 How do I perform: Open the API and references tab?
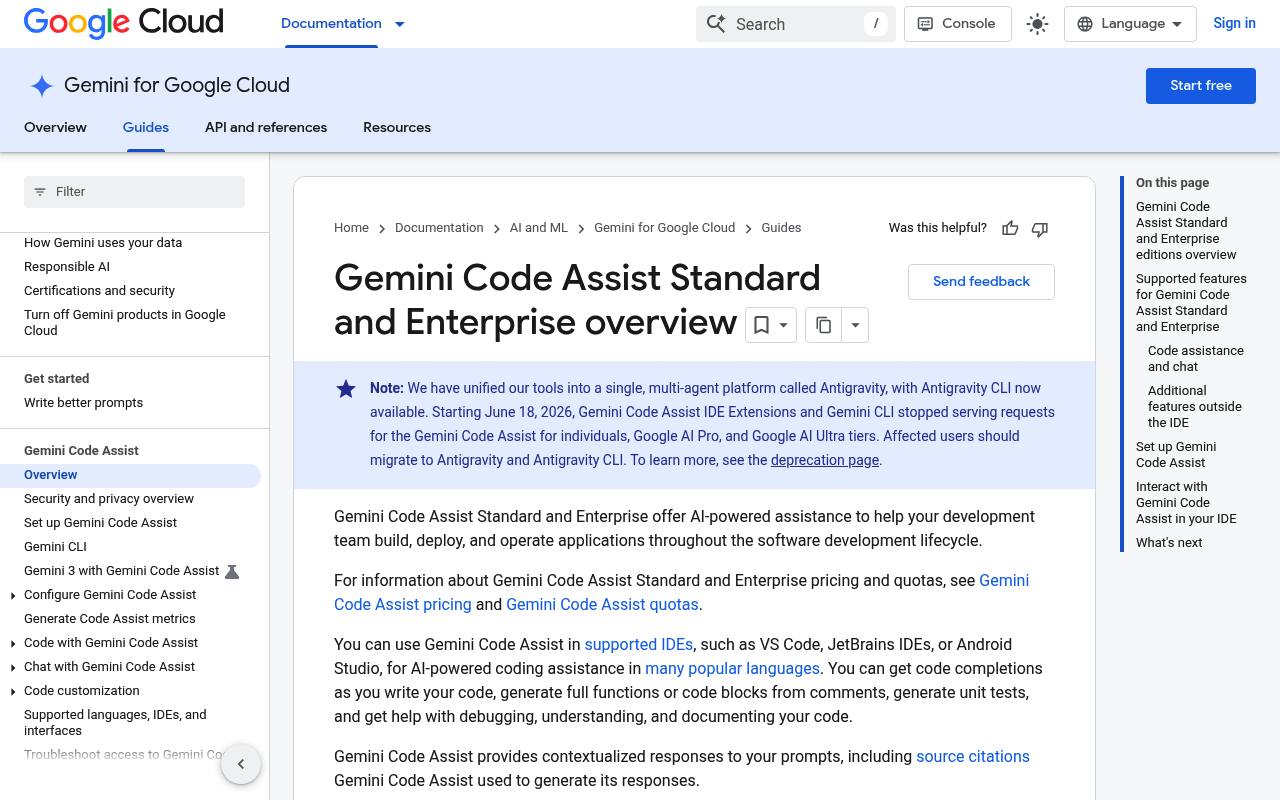(x=266, y=127)
